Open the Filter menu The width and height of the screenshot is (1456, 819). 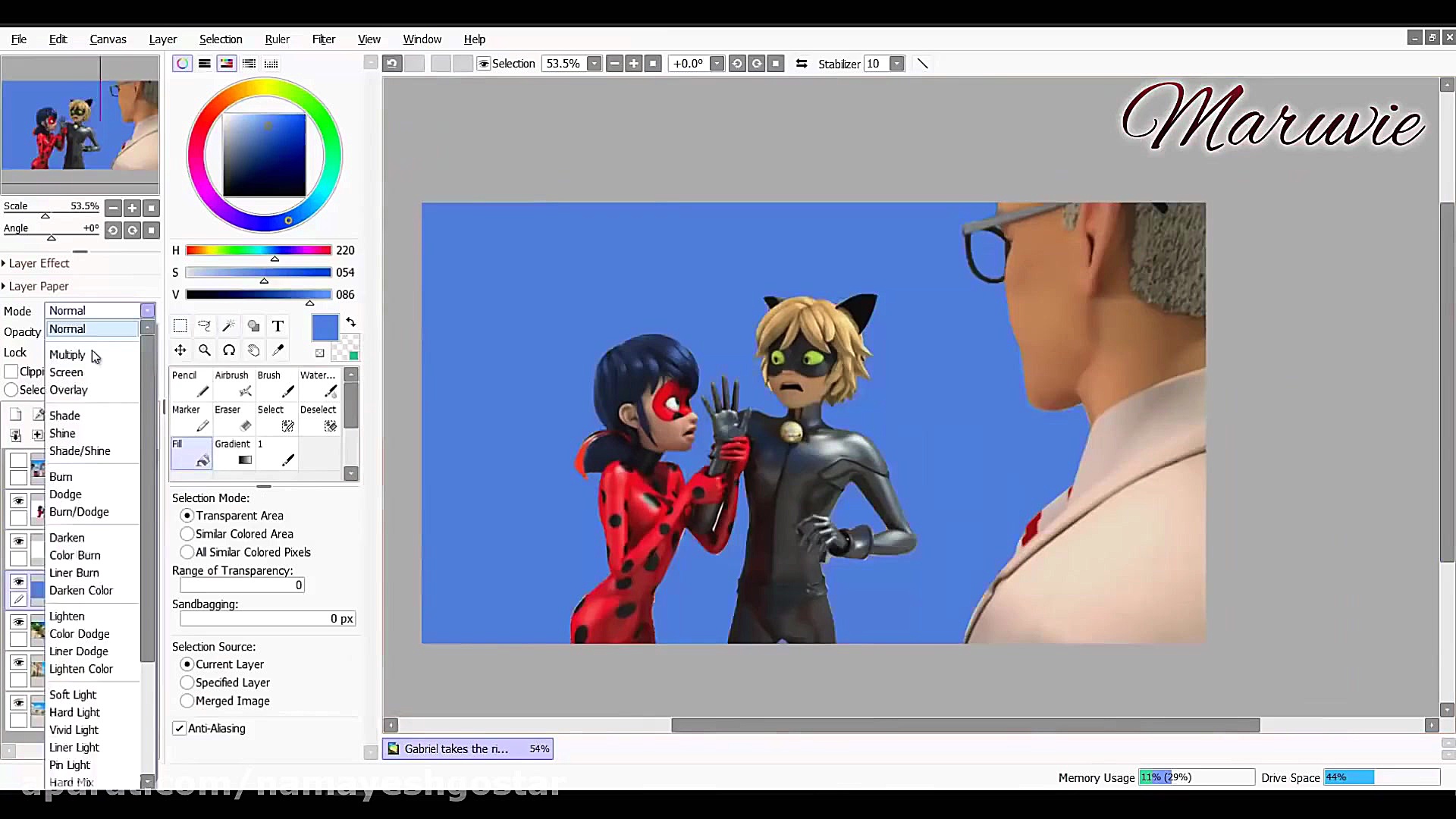[x=323, y=39]
